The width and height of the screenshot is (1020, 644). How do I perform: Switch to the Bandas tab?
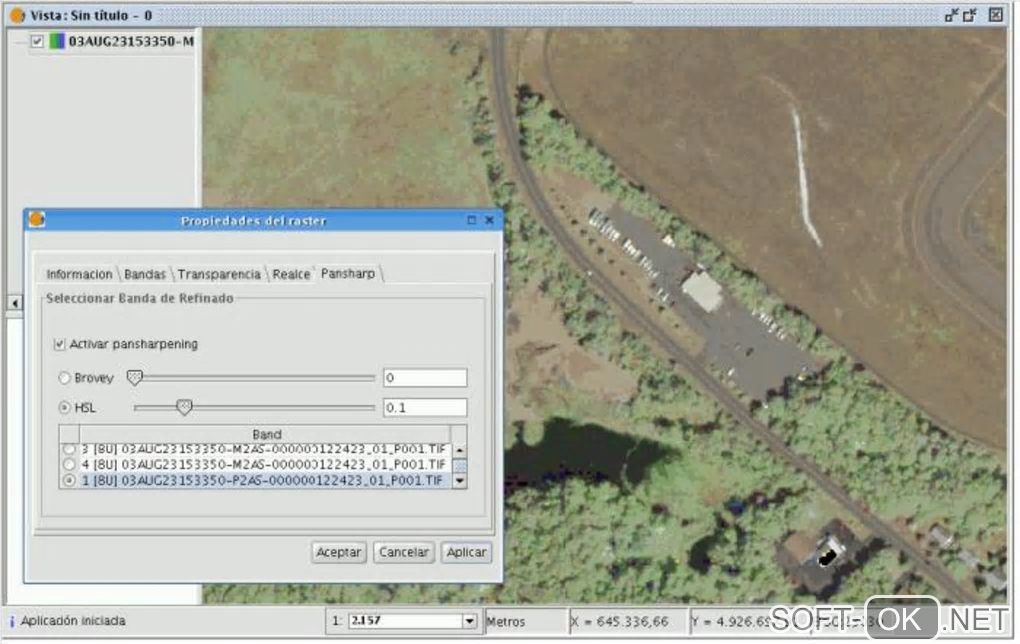point(144,275)
